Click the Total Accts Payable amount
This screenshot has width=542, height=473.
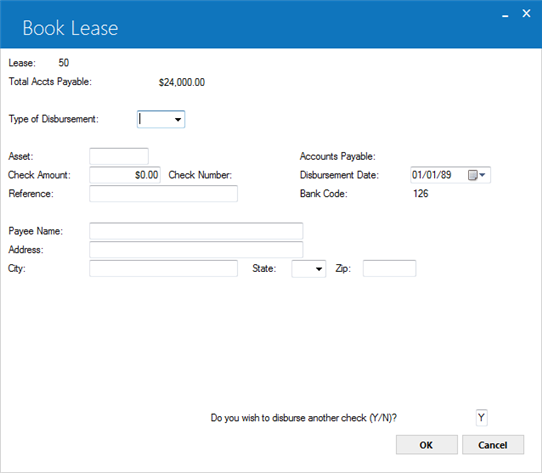[x=182, y=82]
